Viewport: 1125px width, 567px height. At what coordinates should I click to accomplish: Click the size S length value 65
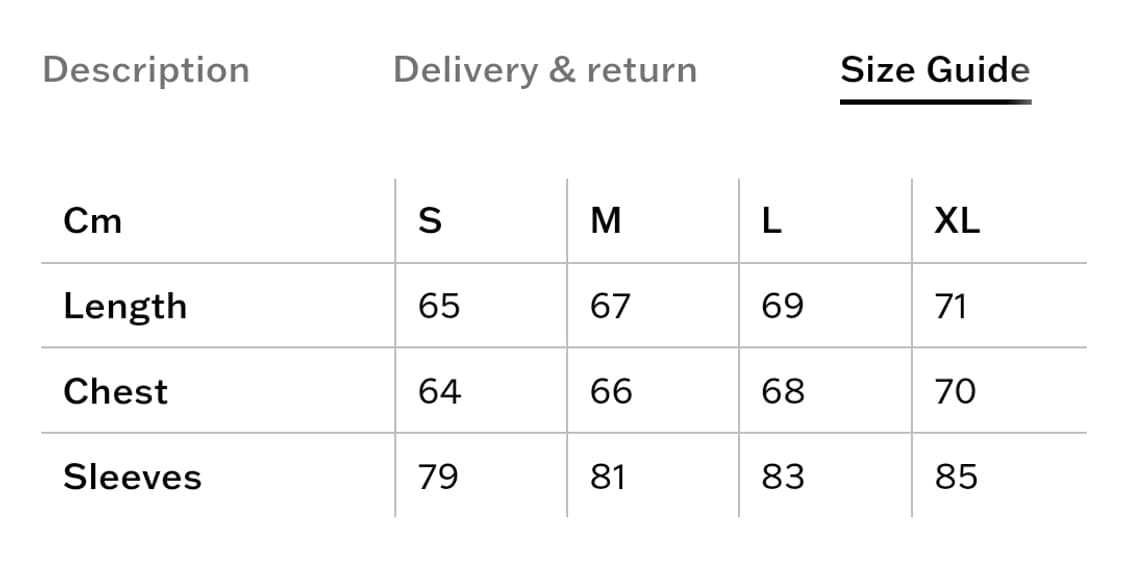(x=440, y=306)
